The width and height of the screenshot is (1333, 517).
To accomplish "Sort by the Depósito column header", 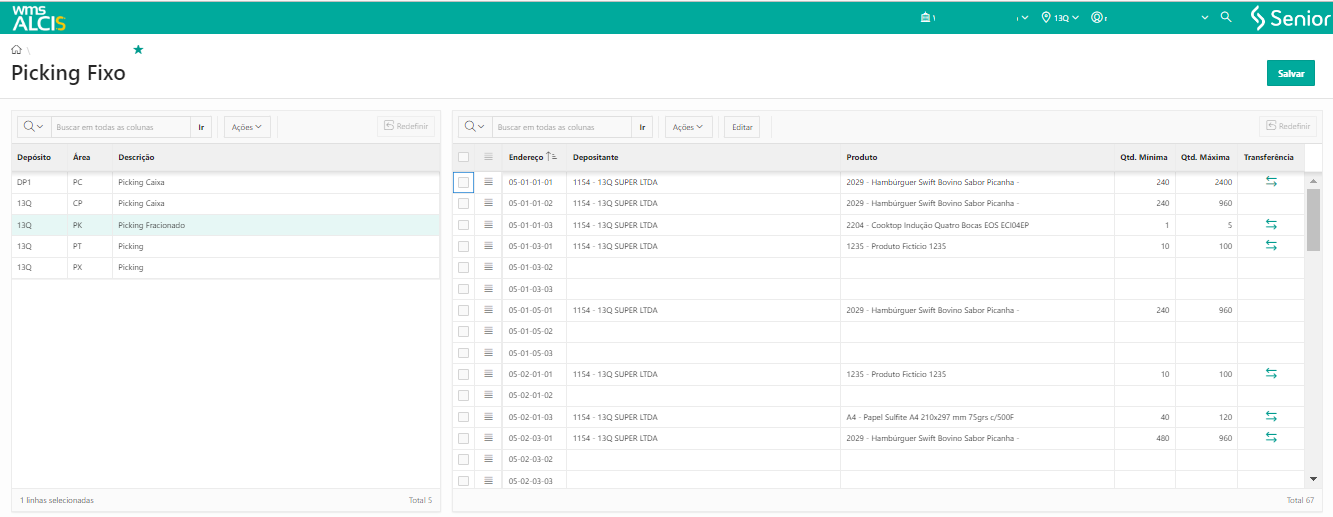I will click(x=34, y=157).
